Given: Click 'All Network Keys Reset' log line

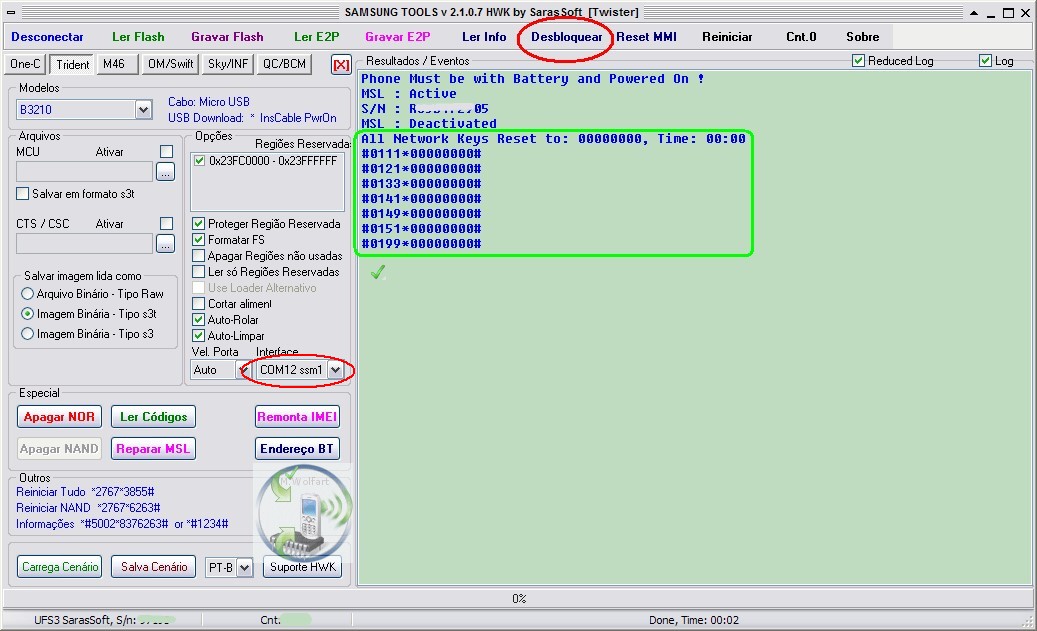Looking at the screenshot, I should point(553,139).
